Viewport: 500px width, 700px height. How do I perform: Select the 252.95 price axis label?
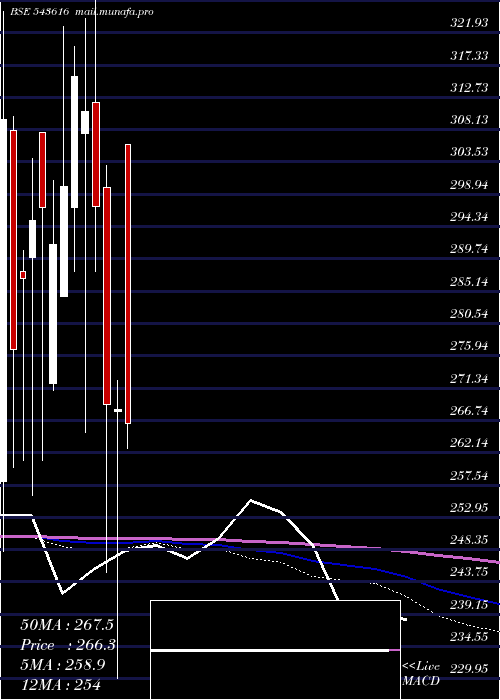pyautogui.click(x=469, y=507)
